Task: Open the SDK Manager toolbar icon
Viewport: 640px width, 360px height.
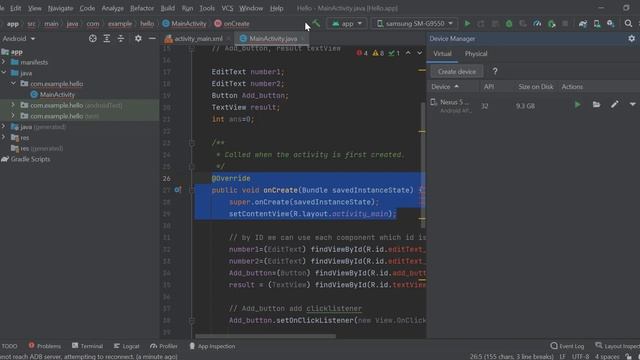Action: (x=611, y=24)
